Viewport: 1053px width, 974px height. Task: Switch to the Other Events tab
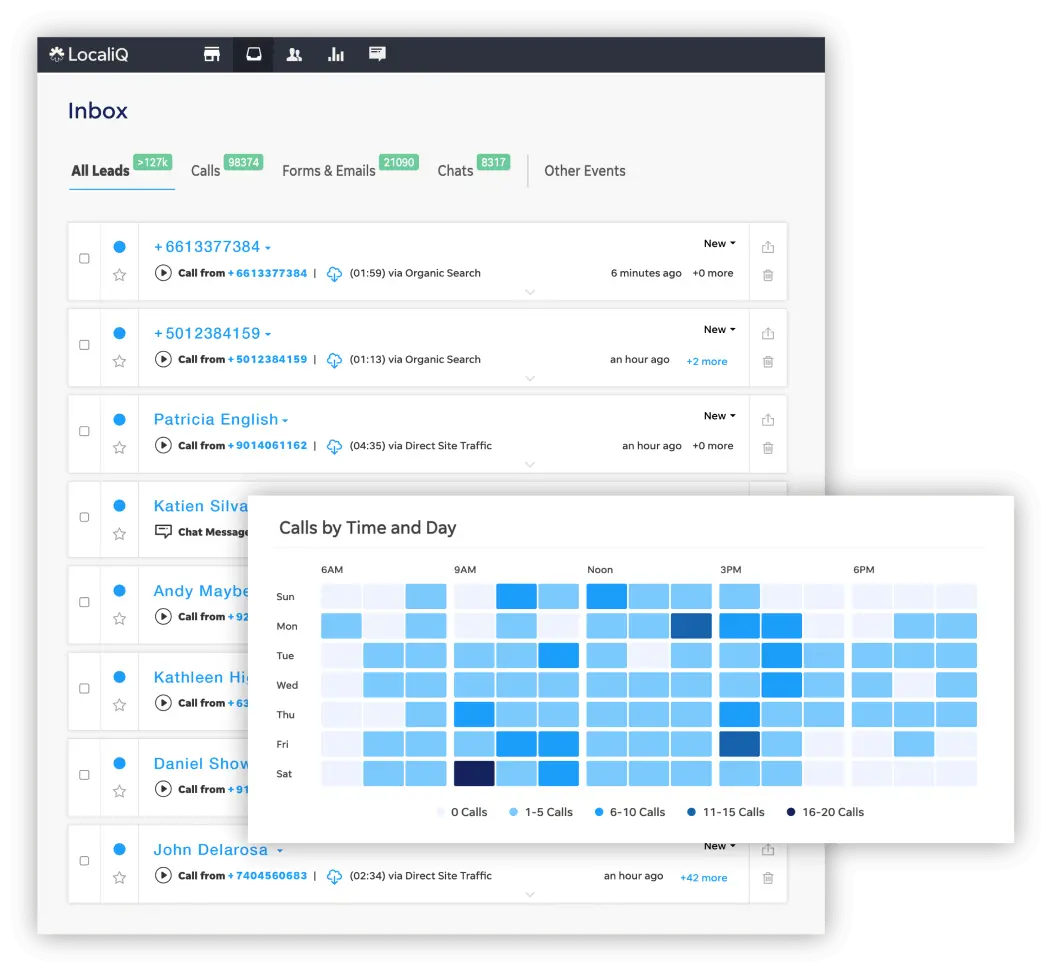tap(585, 171)
